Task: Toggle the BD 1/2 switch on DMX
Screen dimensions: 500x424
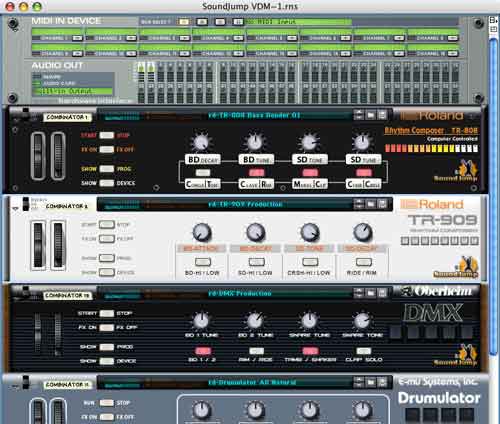Action: click(x=203, y=351)
